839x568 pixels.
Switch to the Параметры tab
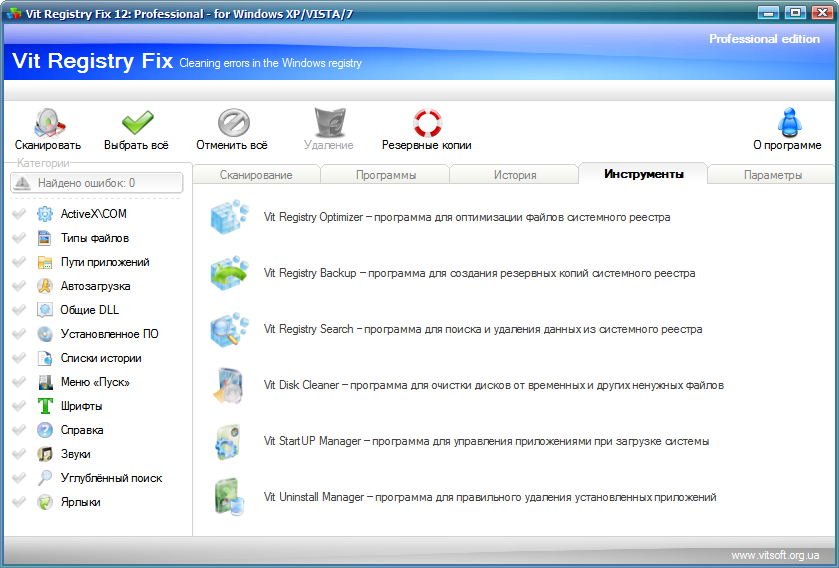click(x=773, y=175)
